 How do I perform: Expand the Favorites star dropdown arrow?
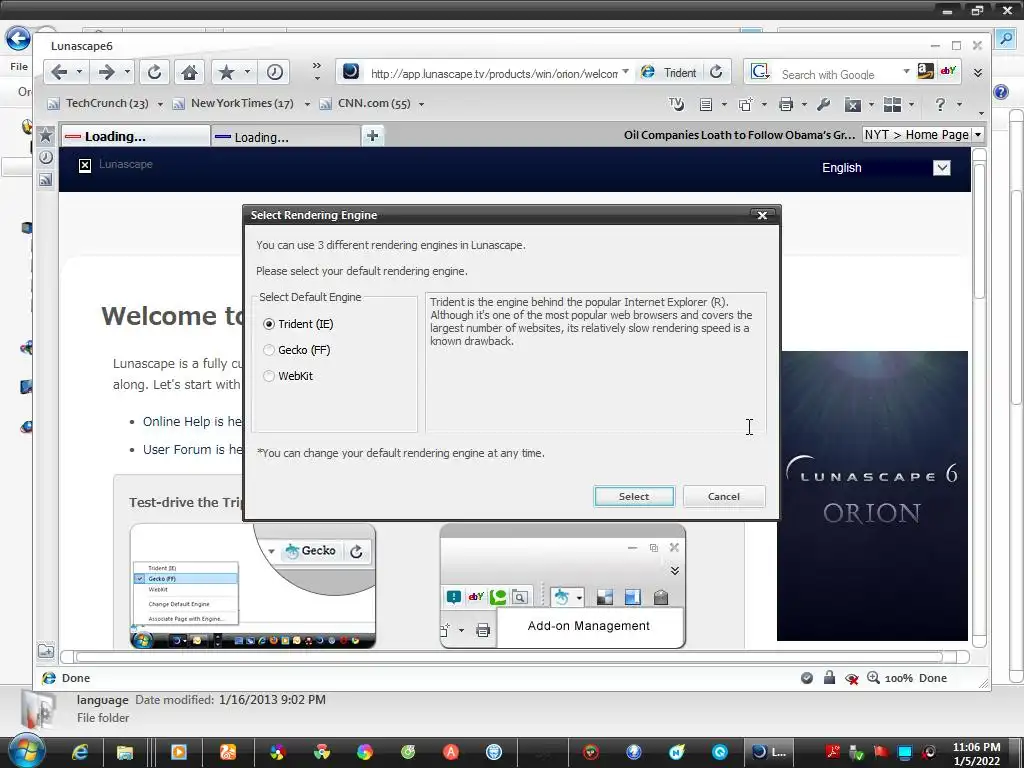click(248, 72)
